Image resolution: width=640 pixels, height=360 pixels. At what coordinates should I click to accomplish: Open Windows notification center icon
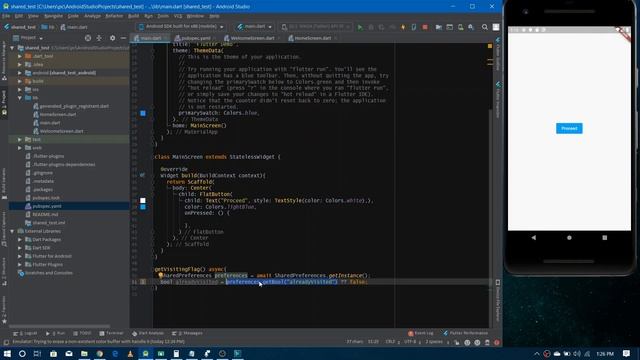[x=627, y=353]
